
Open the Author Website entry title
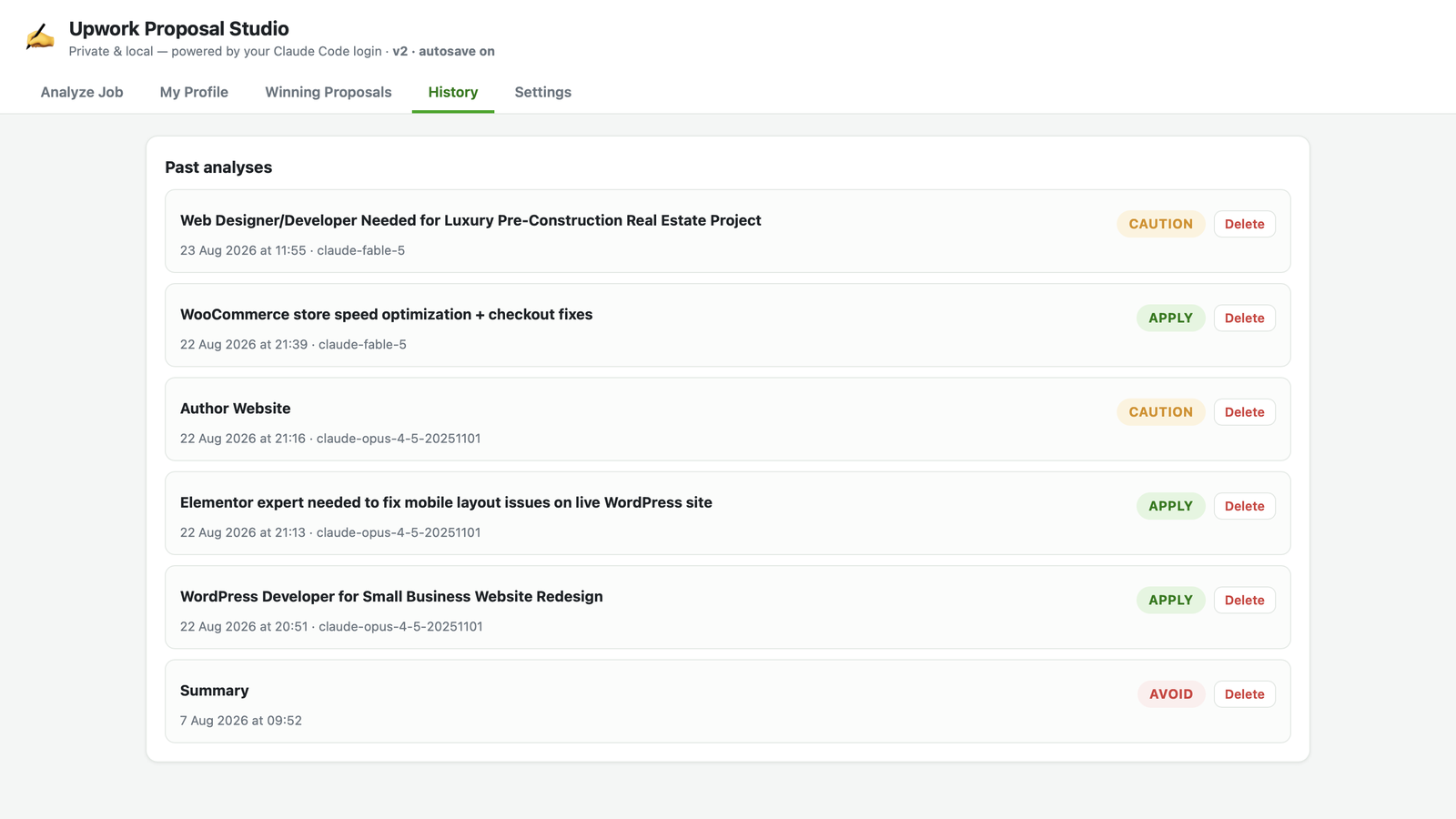point(235,409)
